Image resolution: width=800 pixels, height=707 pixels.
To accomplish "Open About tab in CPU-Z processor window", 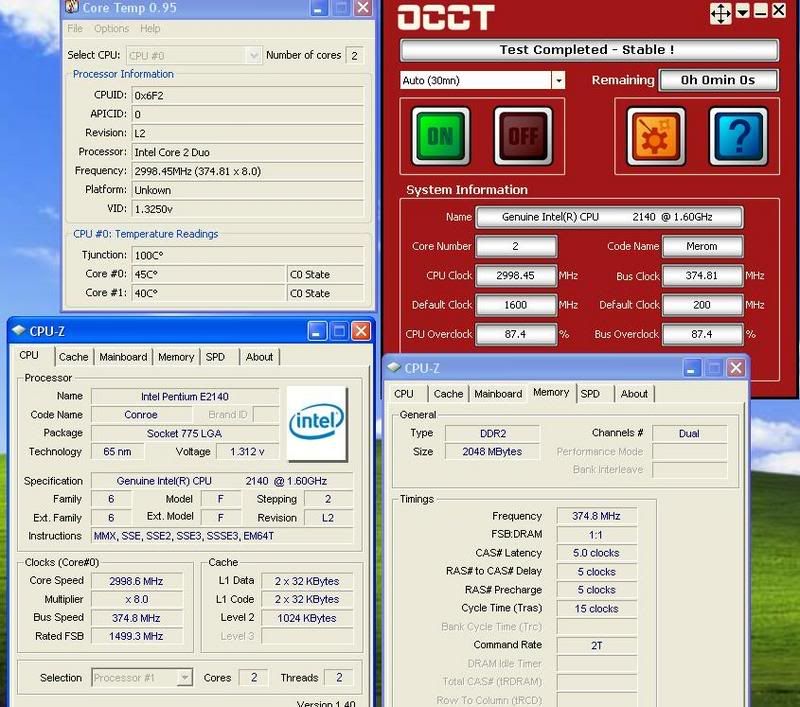I will tap(259, 357).
